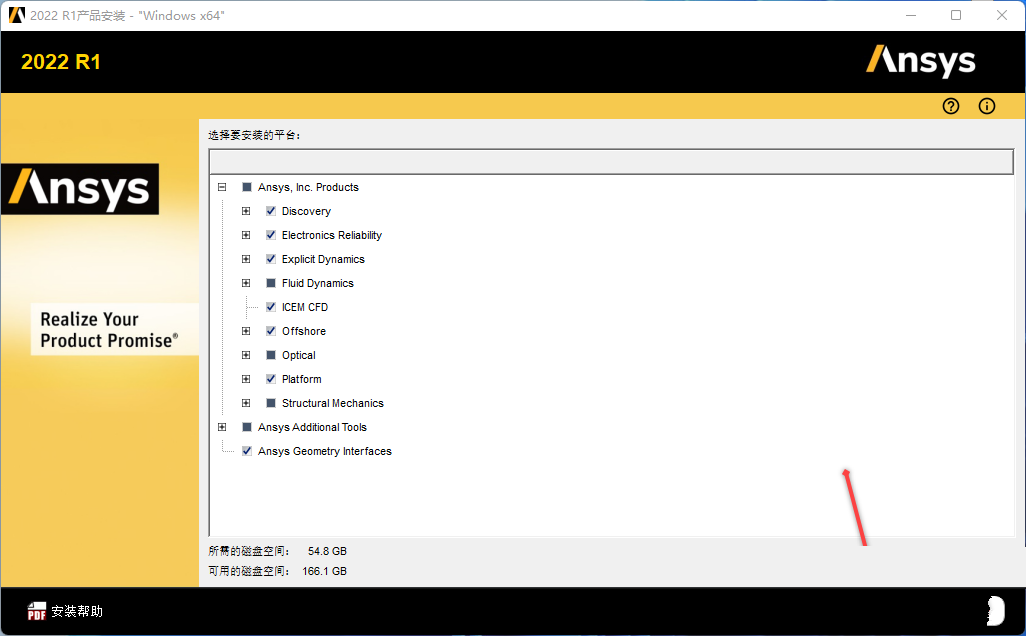The width and height of the screenshot is (1026, 636).
Task: Open the 安装帮助 link
Action: (77, 611)
